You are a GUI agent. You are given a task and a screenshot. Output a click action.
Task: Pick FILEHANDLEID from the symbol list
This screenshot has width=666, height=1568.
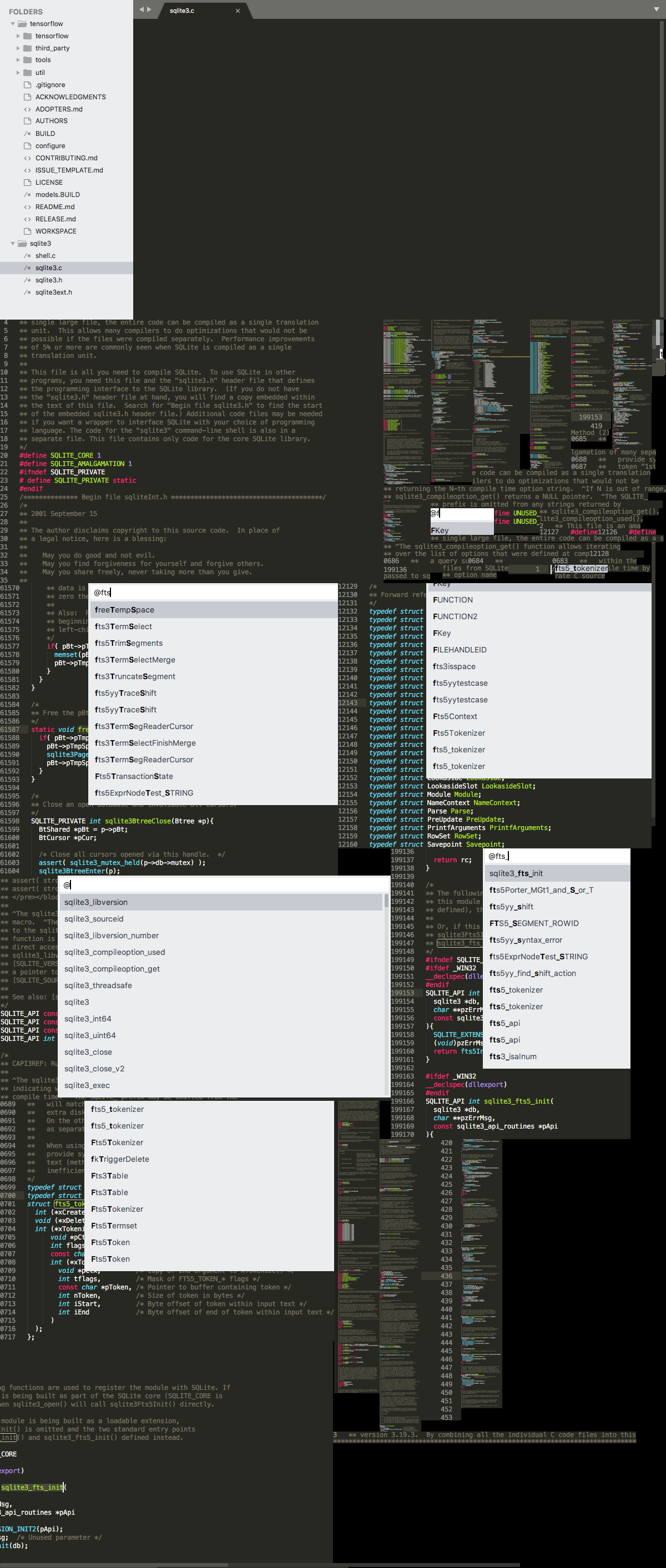460,650
